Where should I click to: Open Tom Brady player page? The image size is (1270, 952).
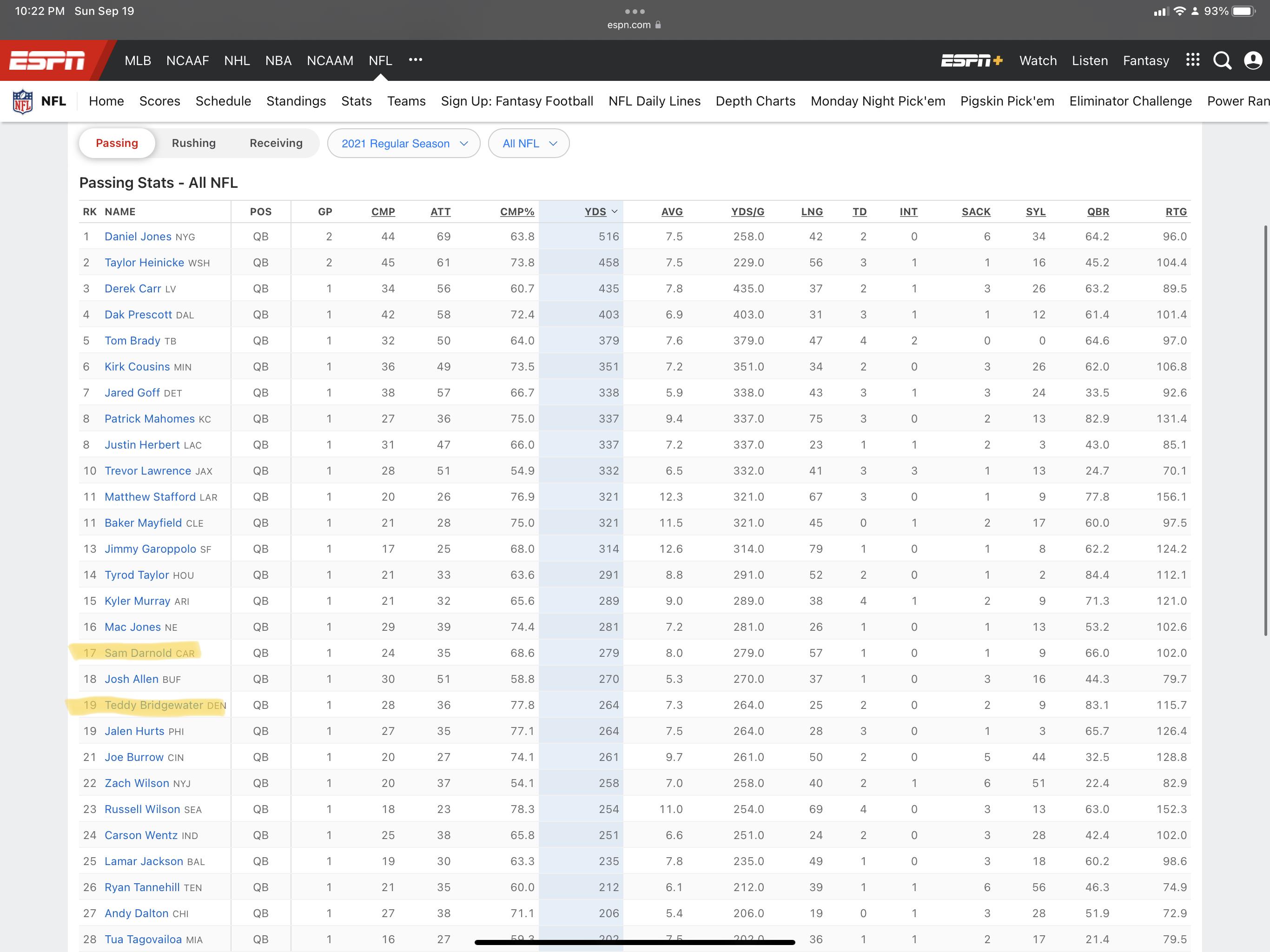pyautogui.click(x=132, y=340)
